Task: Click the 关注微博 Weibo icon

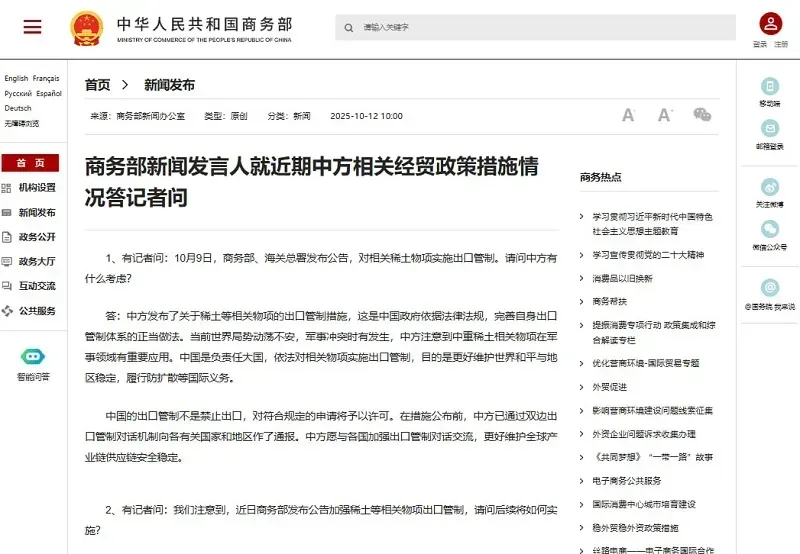Action: pos(769,187)
